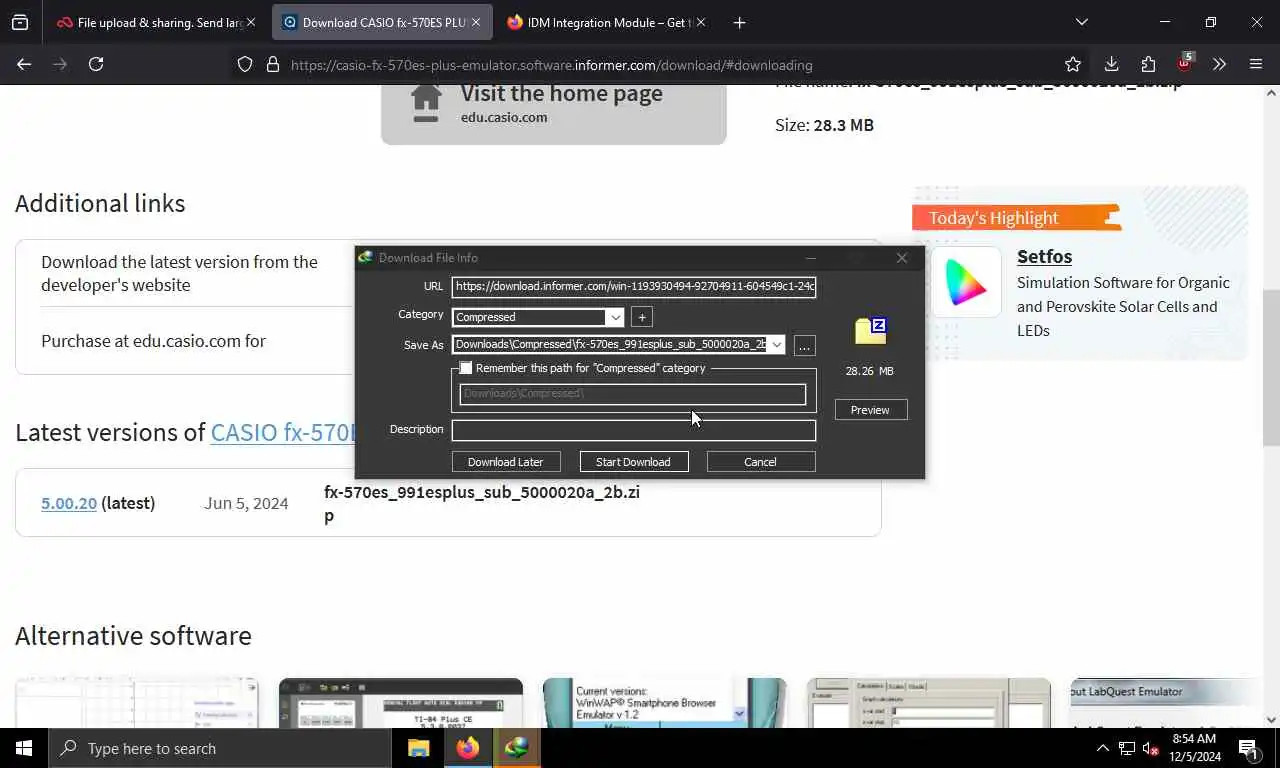Close the File upload & sharing tab
This screenshot has width=1280, height=768.
pyautogui.click(x=250, y=22)
